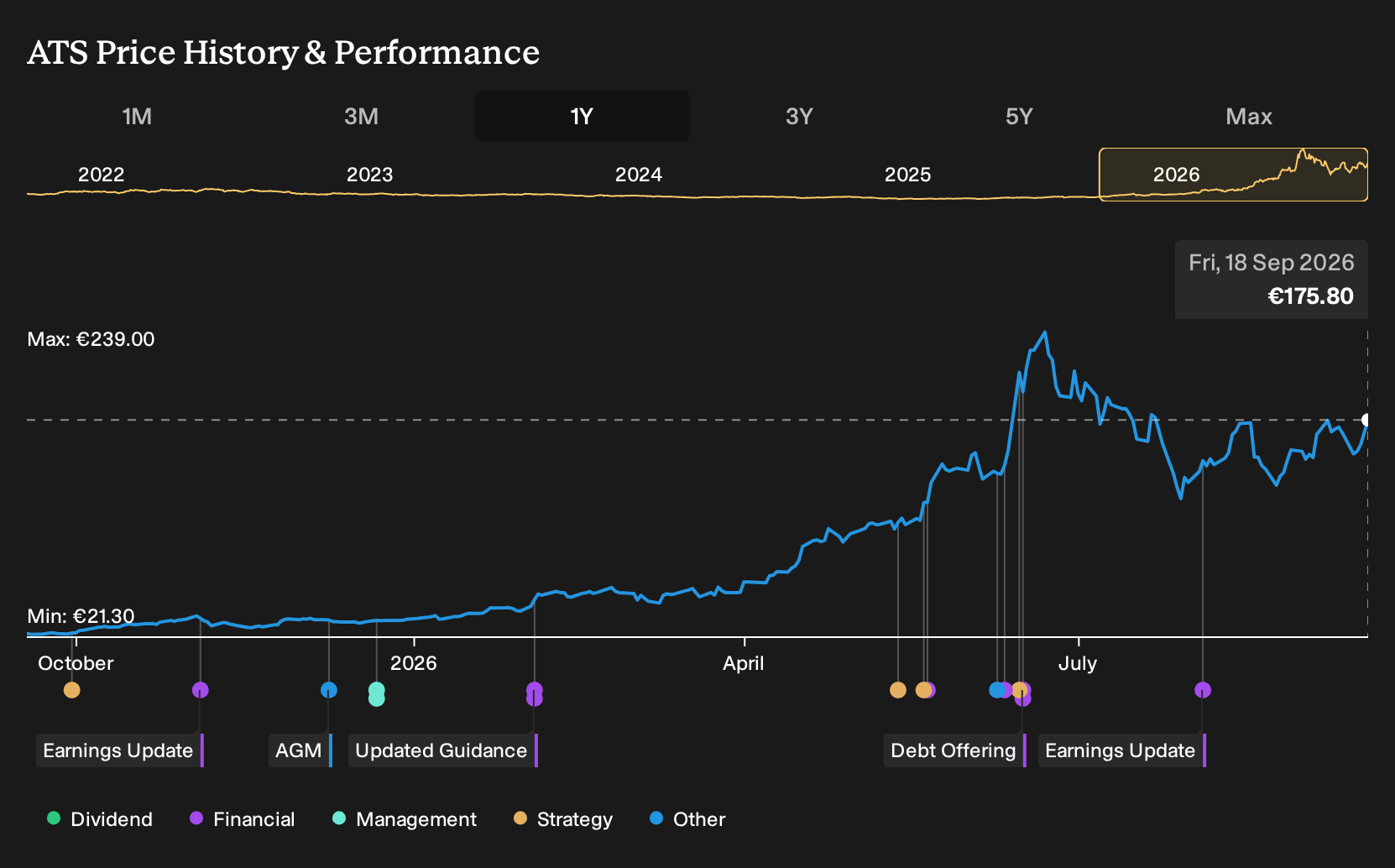The image size is (1395, 868).
Task: Show the Max price history
Action: (1249, 116)
